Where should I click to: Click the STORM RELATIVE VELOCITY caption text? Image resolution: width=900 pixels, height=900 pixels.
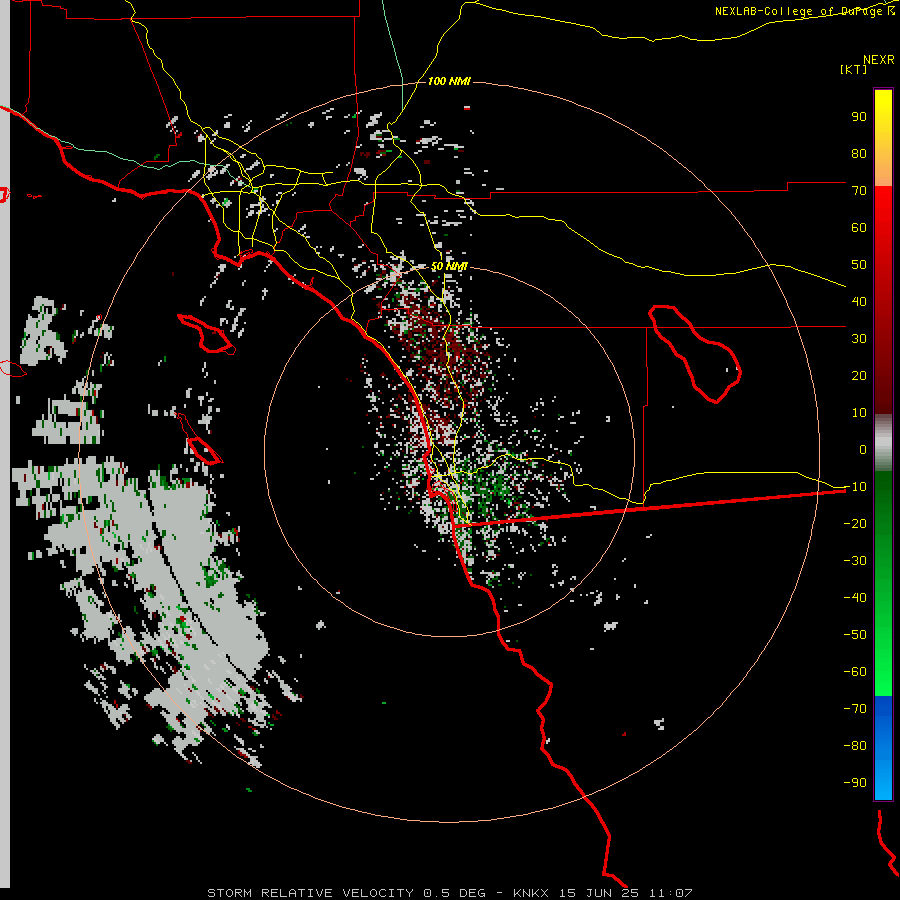(x=310, y=893)
